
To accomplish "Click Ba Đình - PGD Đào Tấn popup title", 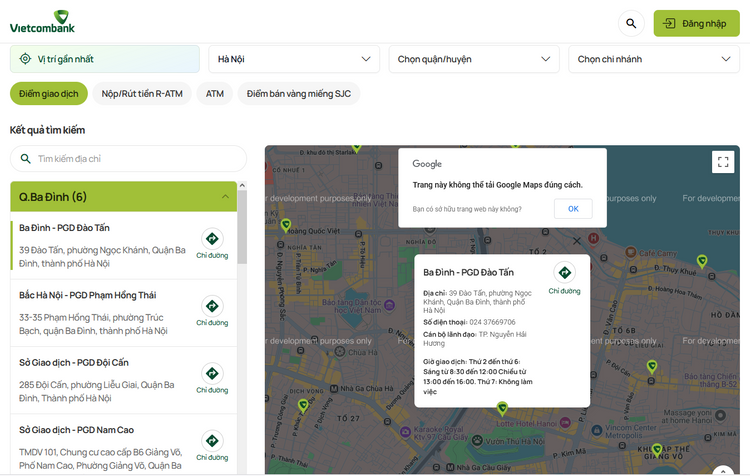I will [x=468, y=273].
